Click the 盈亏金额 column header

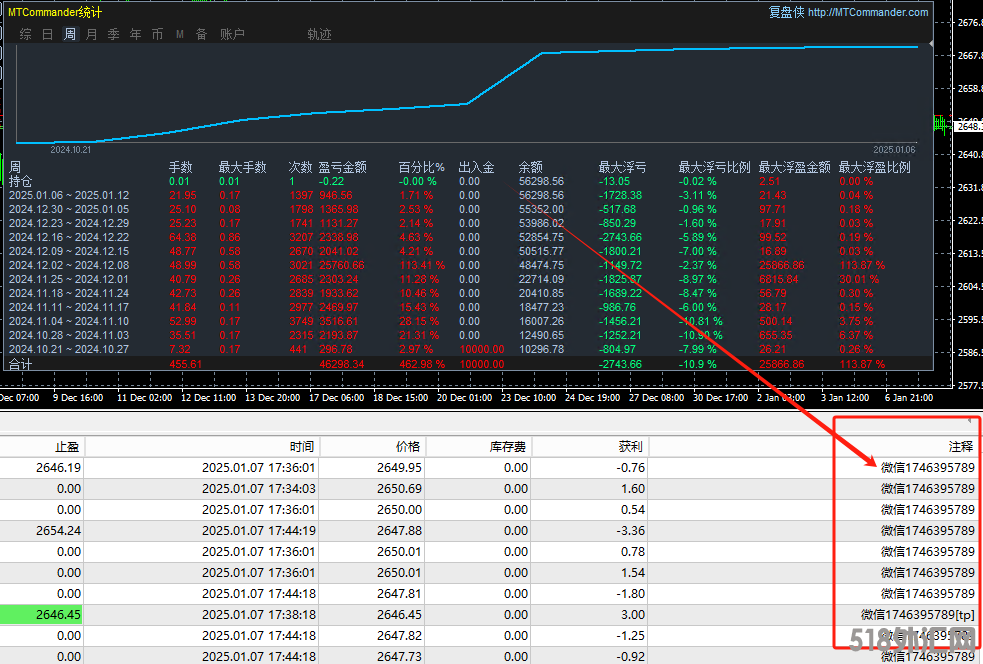(x=342, y=167)
